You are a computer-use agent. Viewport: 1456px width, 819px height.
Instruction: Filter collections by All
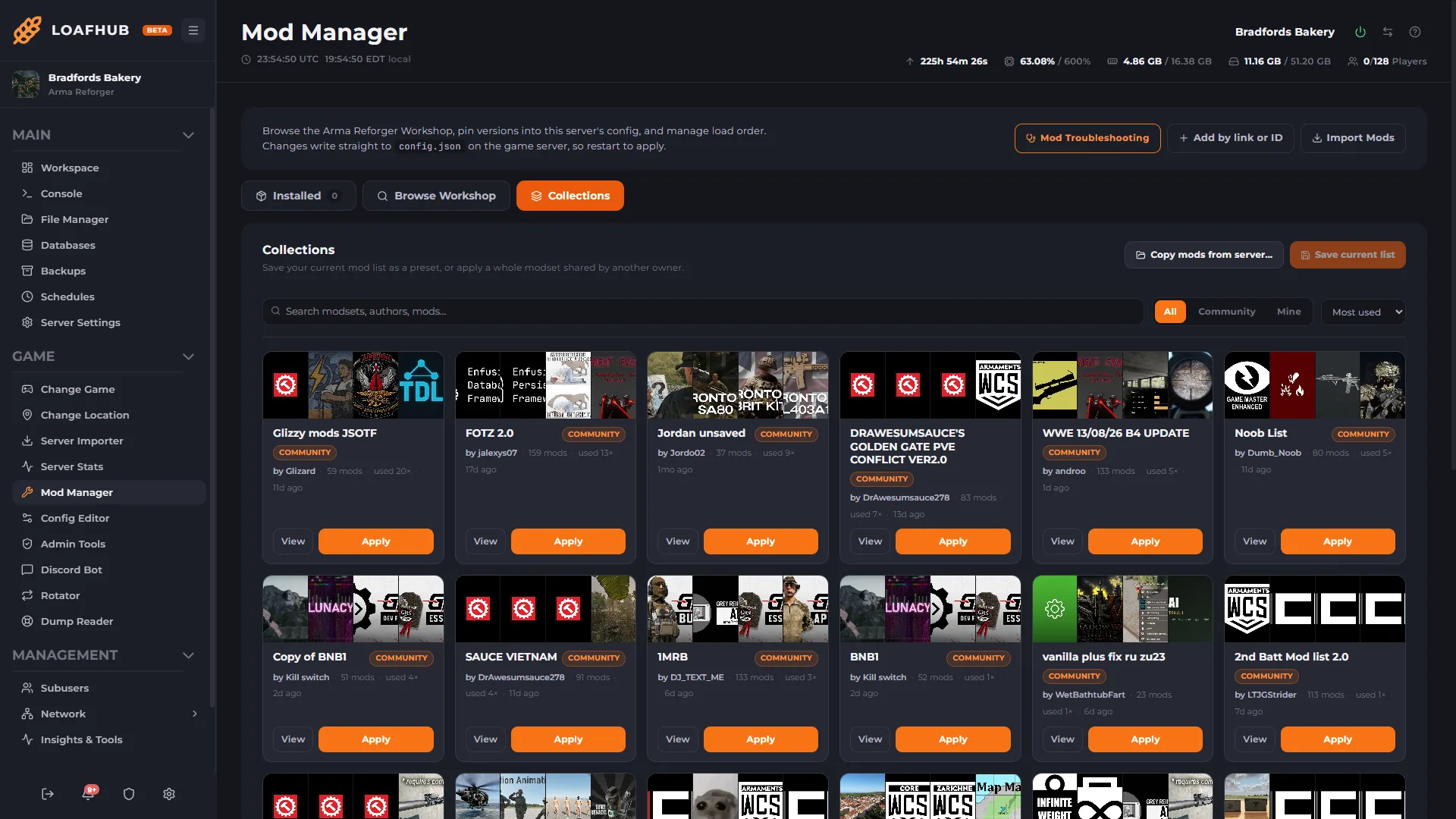[1170, 312]
